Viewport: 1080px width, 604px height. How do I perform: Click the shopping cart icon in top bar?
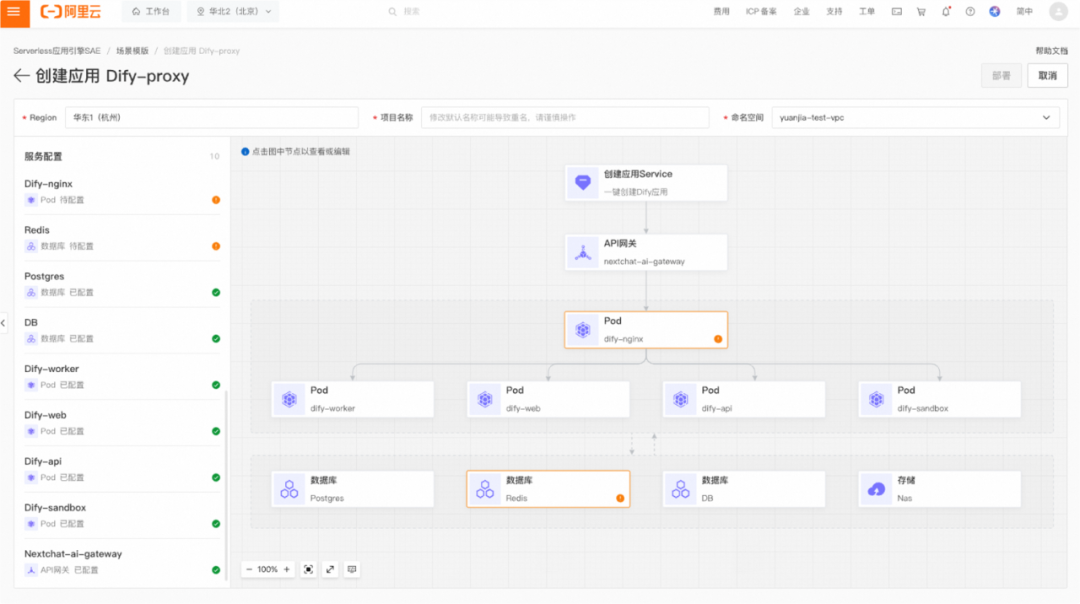[921, 11]
